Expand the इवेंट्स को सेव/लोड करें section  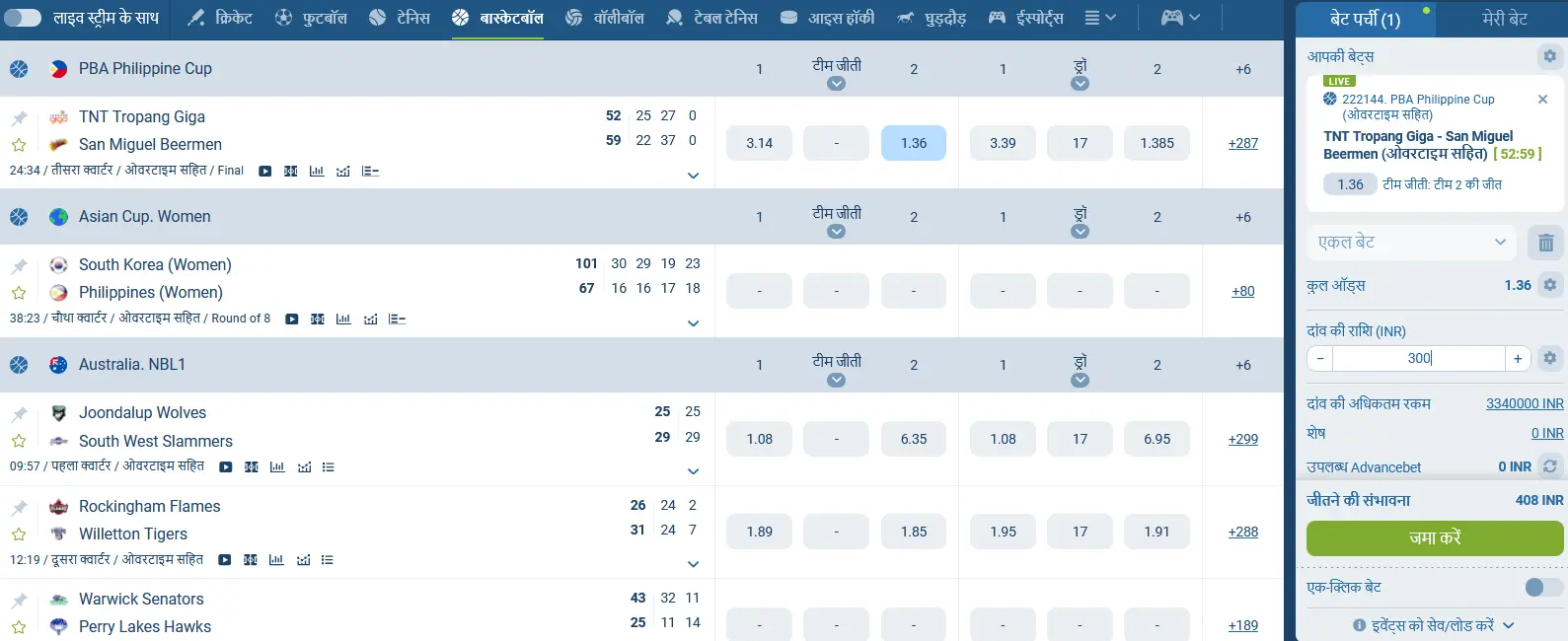(1433, 625)
